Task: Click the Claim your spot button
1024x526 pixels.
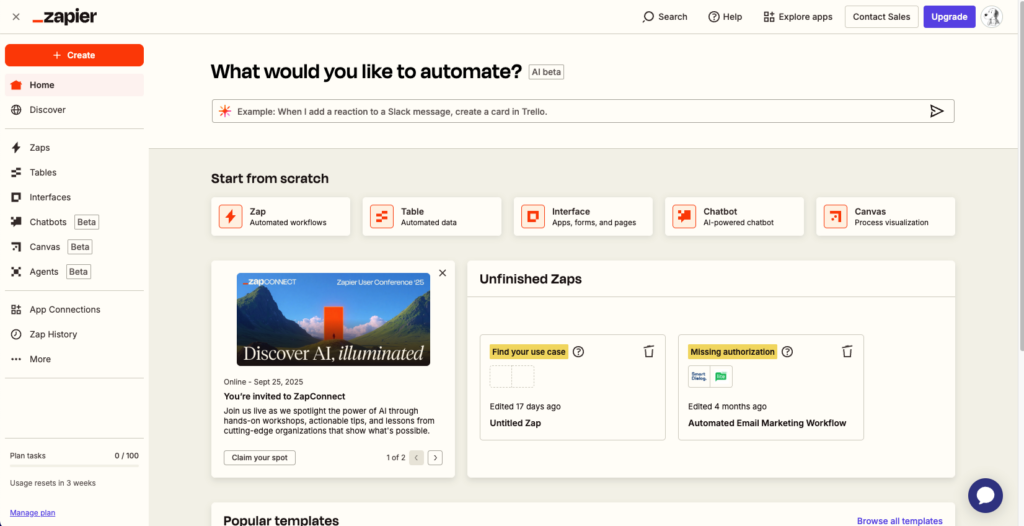Action: tap(259, 457)
